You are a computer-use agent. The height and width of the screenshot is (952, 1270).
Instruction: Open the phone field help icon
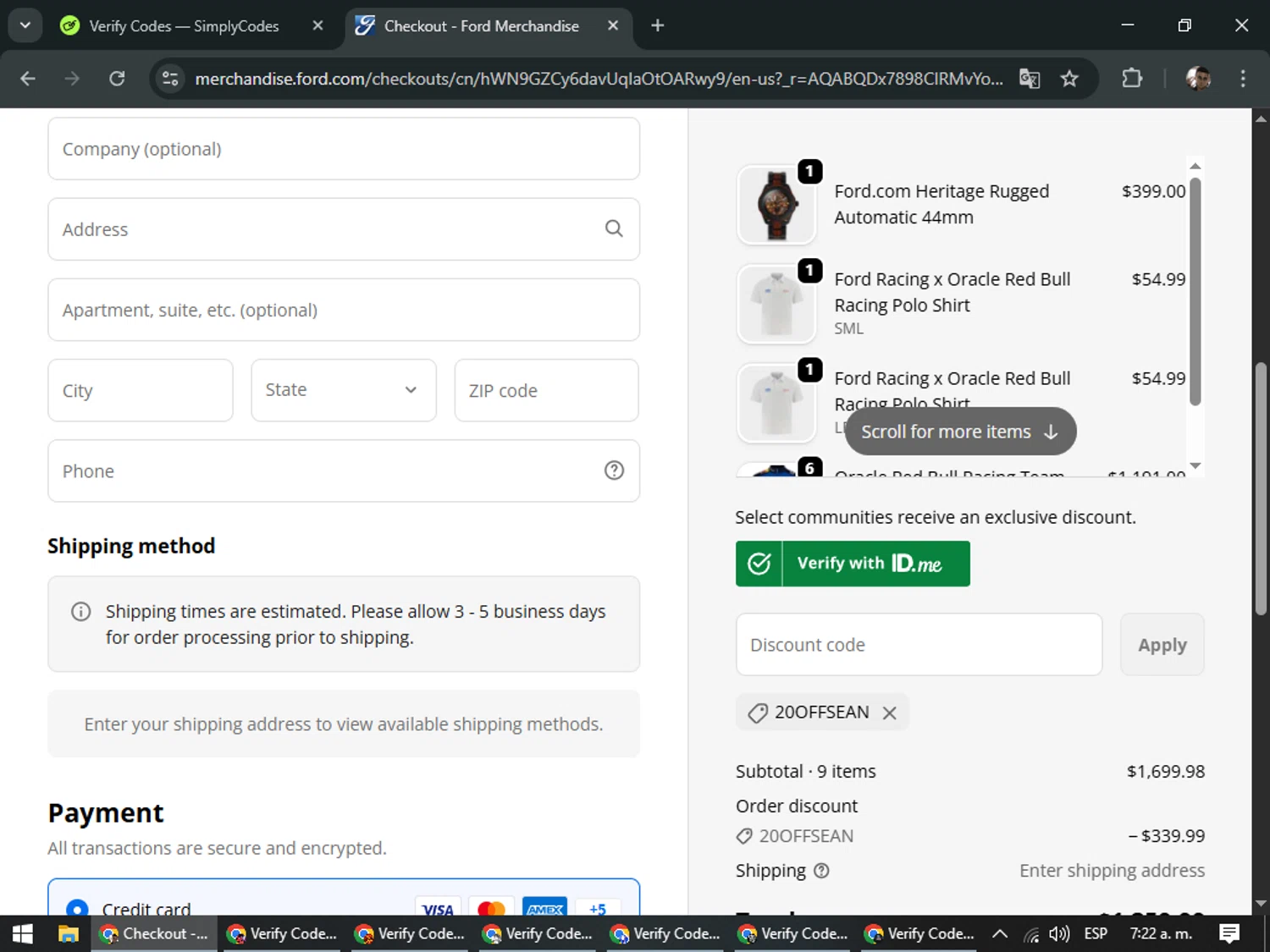pyautogui.click(x=614, y=470)
